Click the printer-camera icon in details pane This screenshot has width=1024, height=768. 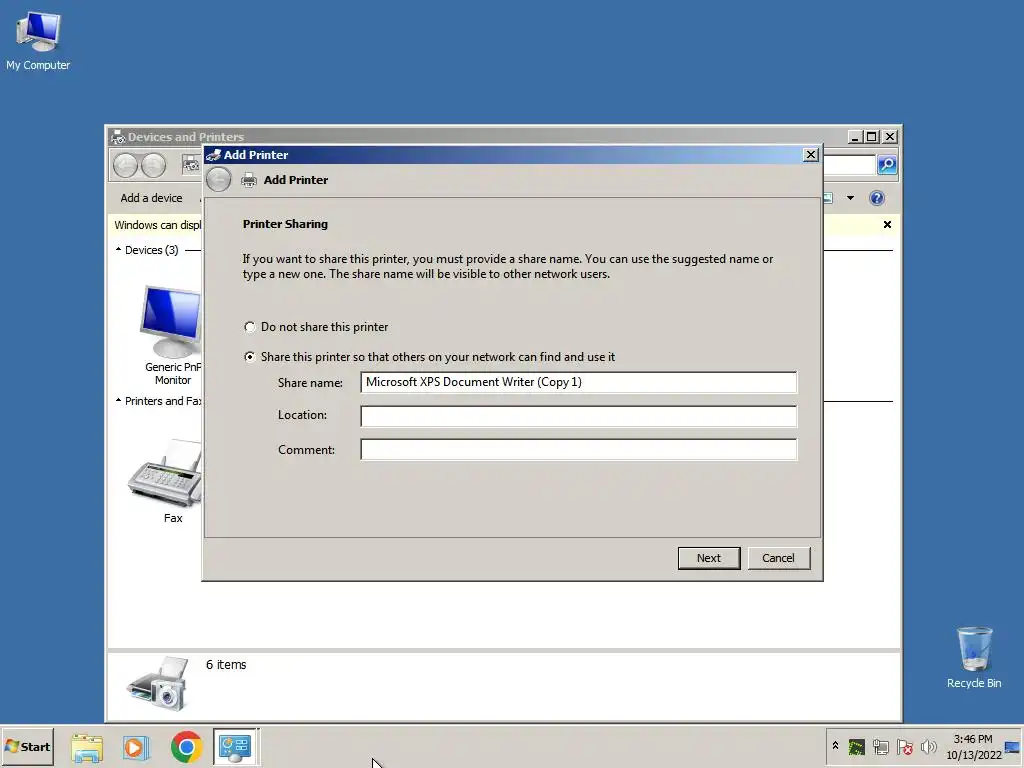click(159, 683)
